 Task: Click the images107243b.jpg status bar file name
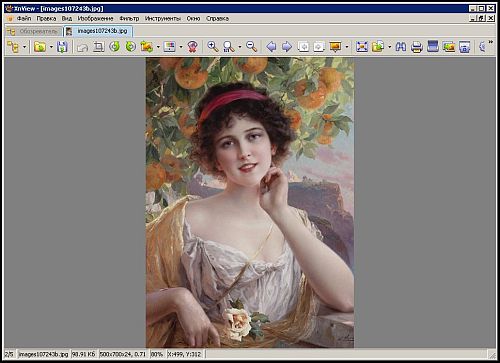tap(44, 354)
